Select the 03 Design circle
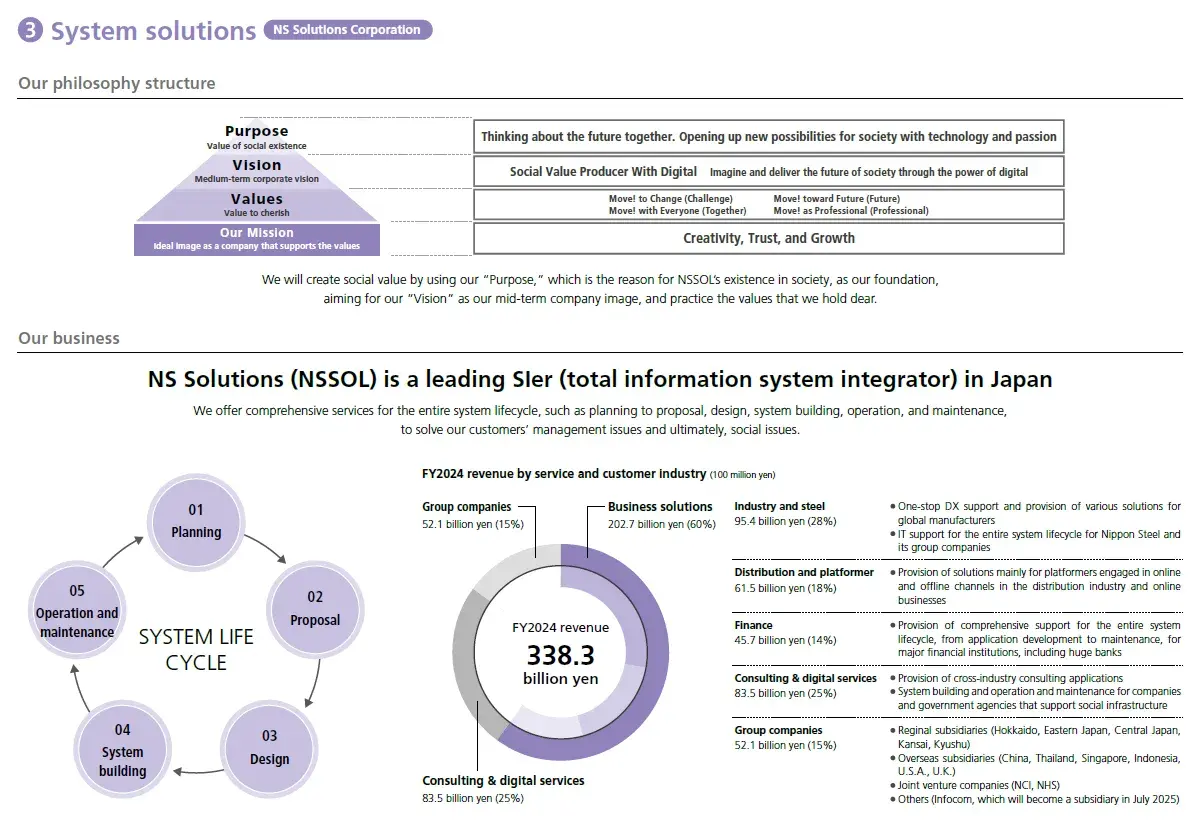The width and height of the screenshot is (1200, 829). click(x=269, y=747)
